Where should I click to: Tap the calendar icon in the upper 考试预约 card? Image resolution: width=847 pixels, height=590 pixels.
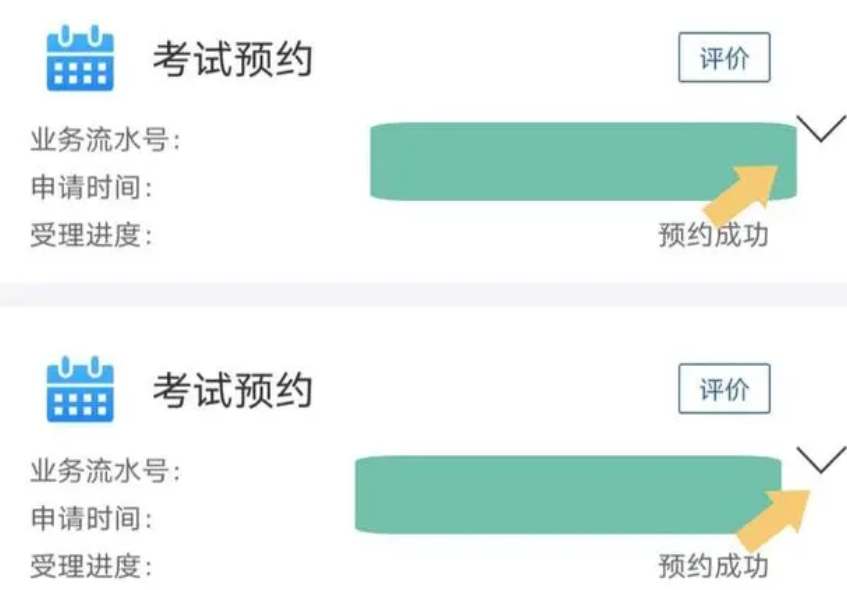tap(80, 58)
